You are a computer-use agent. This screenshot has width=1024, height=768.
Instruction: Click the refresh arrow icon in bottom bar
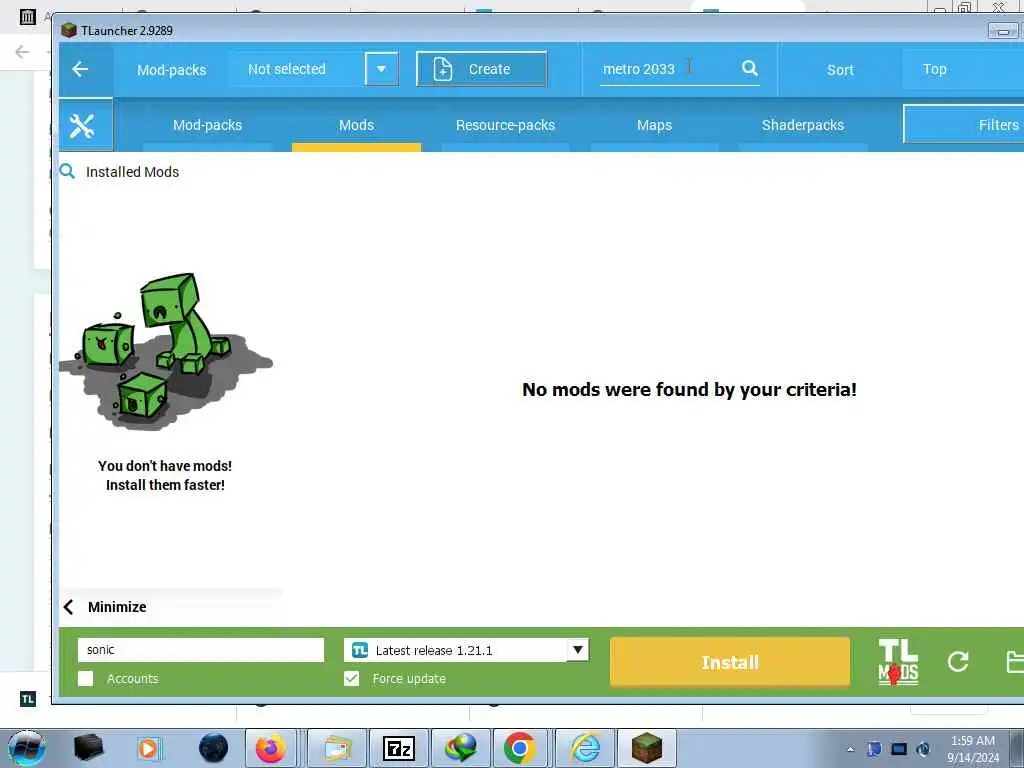(x=957, y=662)
